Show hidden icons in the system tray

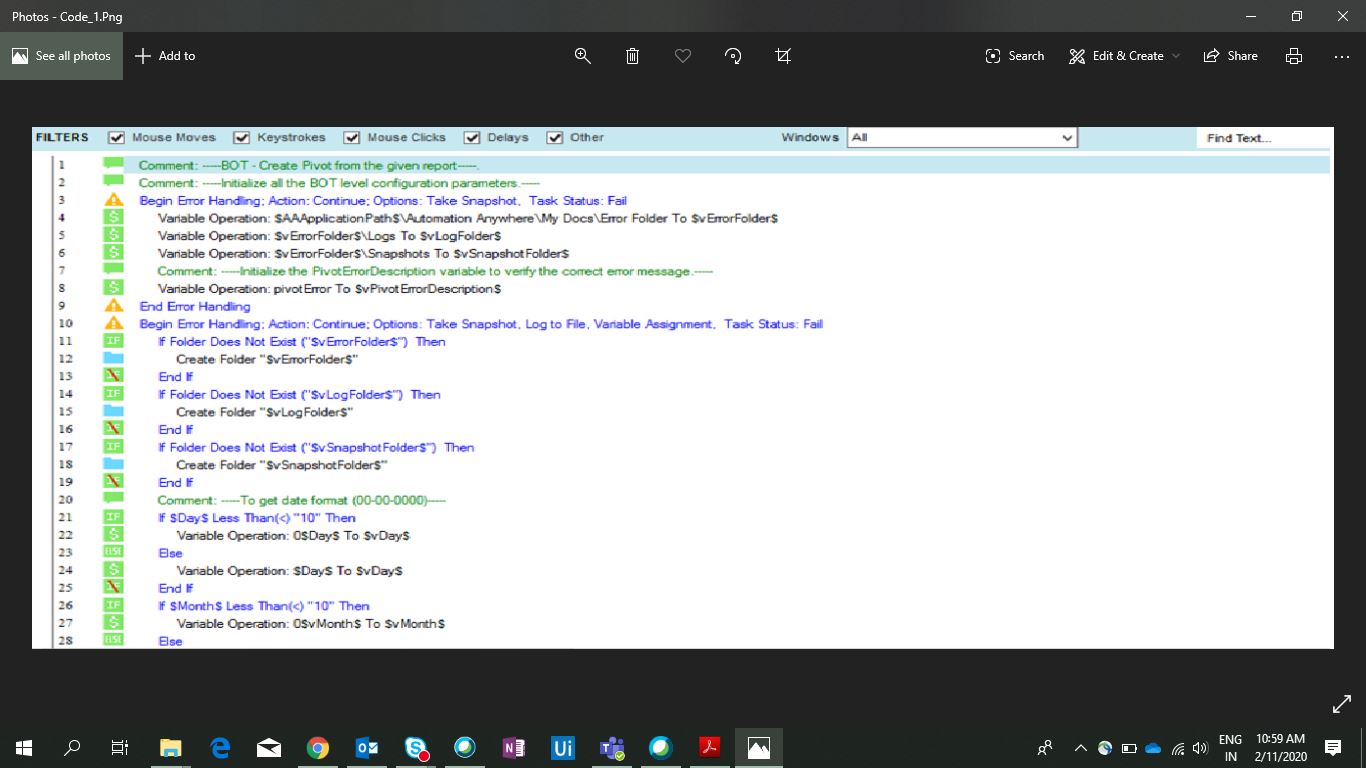click(x=1080, y=747)
